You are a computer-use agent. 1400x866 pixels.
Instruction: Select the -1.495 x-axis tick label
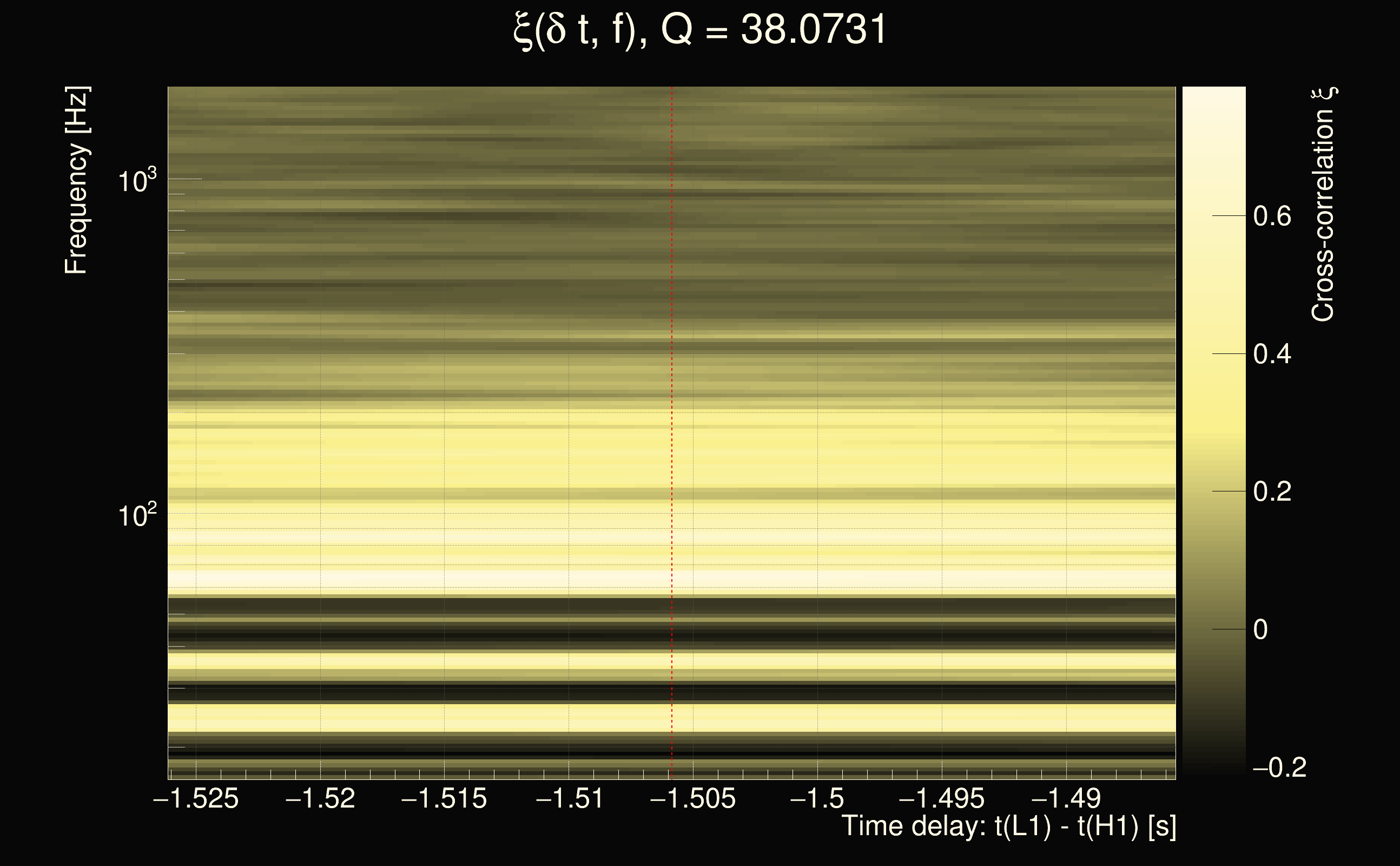tap(941, 798)
